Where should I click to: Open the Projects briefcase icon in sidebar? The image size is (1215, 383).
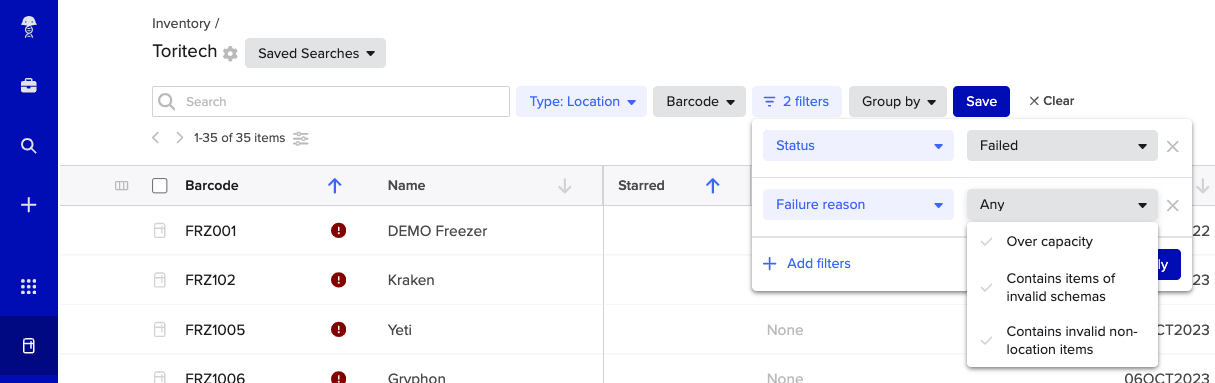[x=29, y=86]
